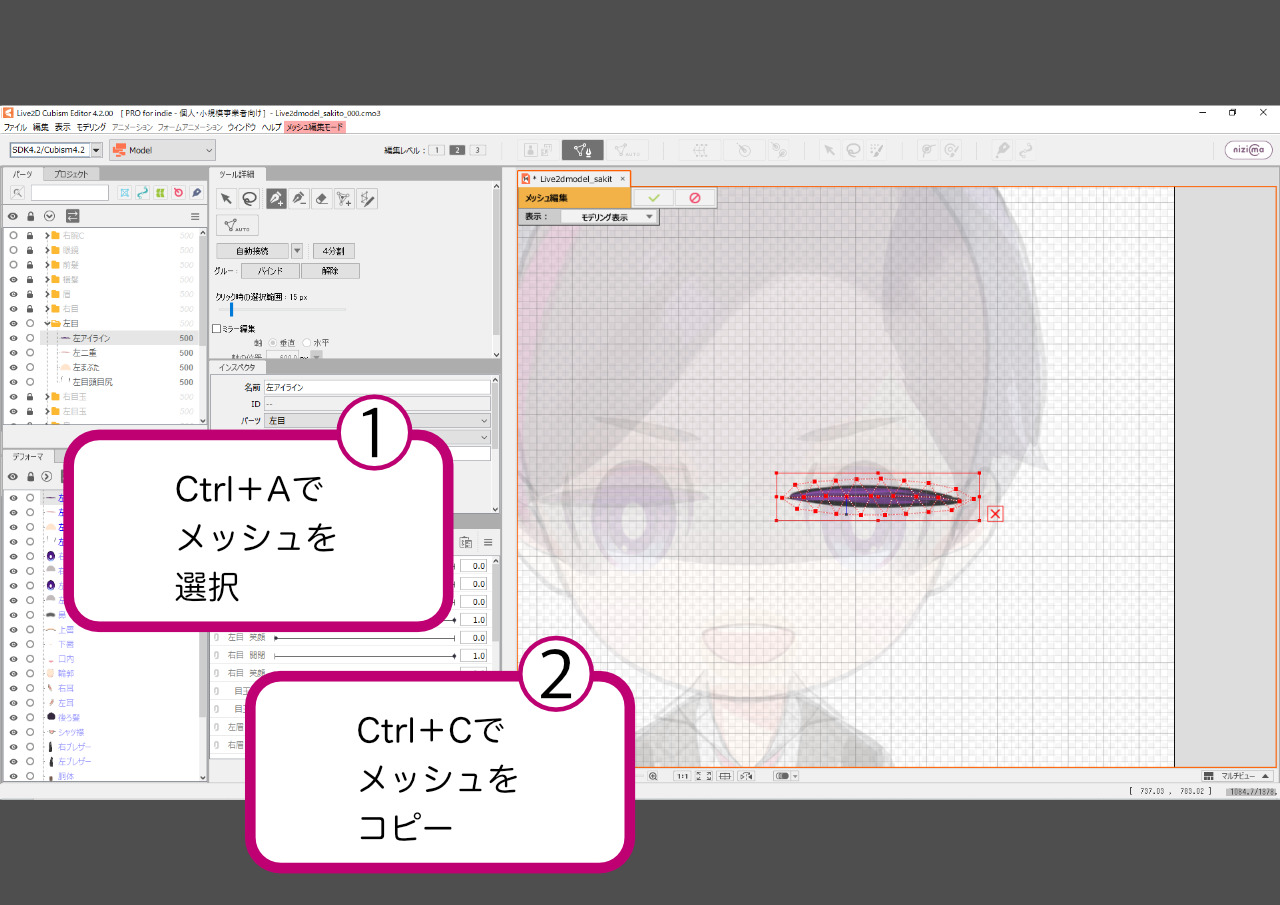Select the arrow selection tool in tool details
The width and height of the screenshot is (1280, 905).
(x=227, y=198)
